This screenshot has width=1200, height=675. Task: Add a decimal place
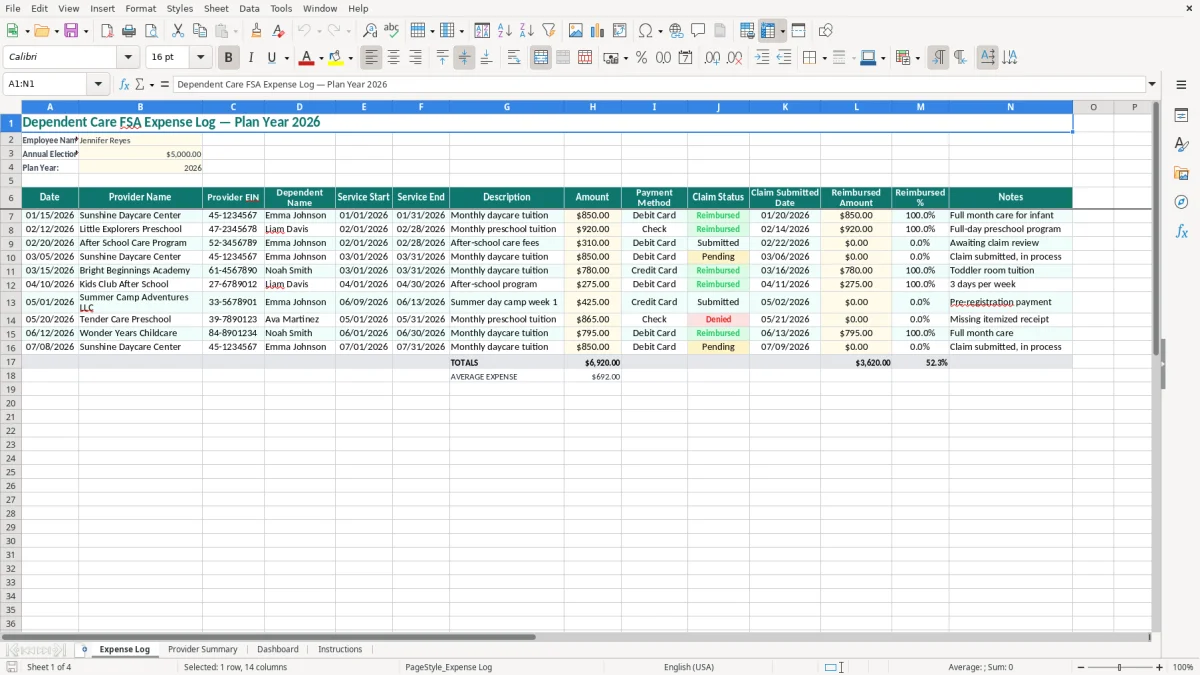712,58
